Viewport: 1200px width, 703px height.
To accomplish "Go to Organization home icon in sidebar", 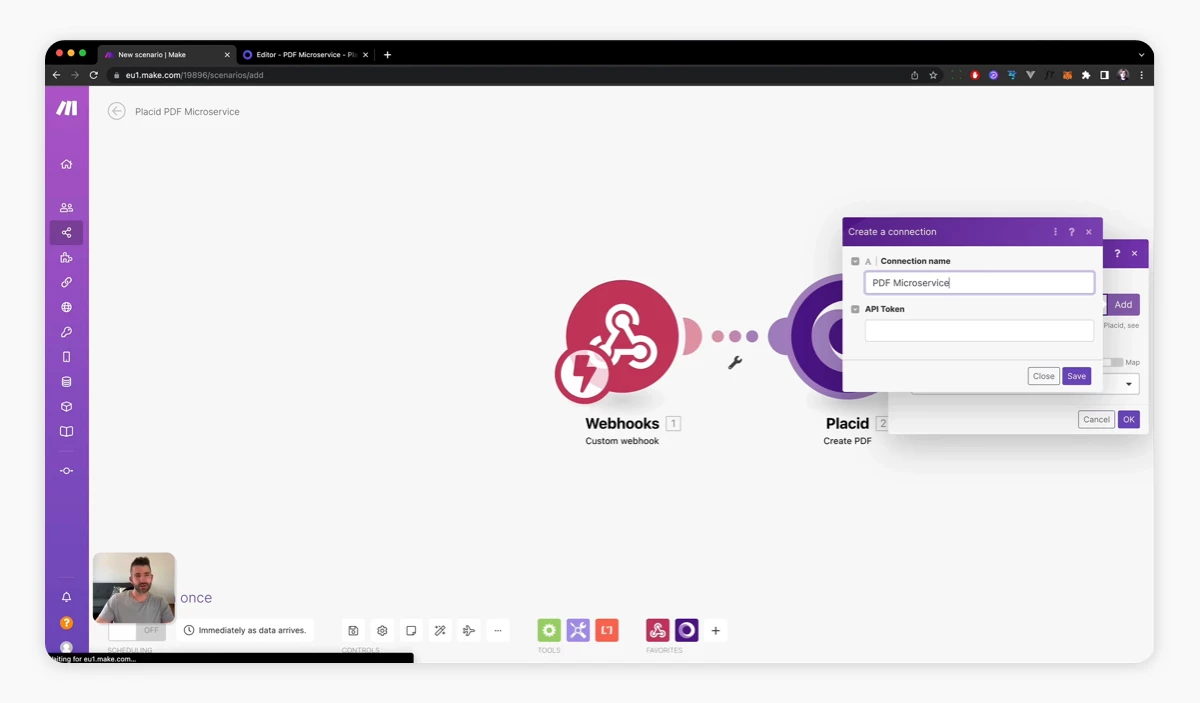I will (66, 164).
